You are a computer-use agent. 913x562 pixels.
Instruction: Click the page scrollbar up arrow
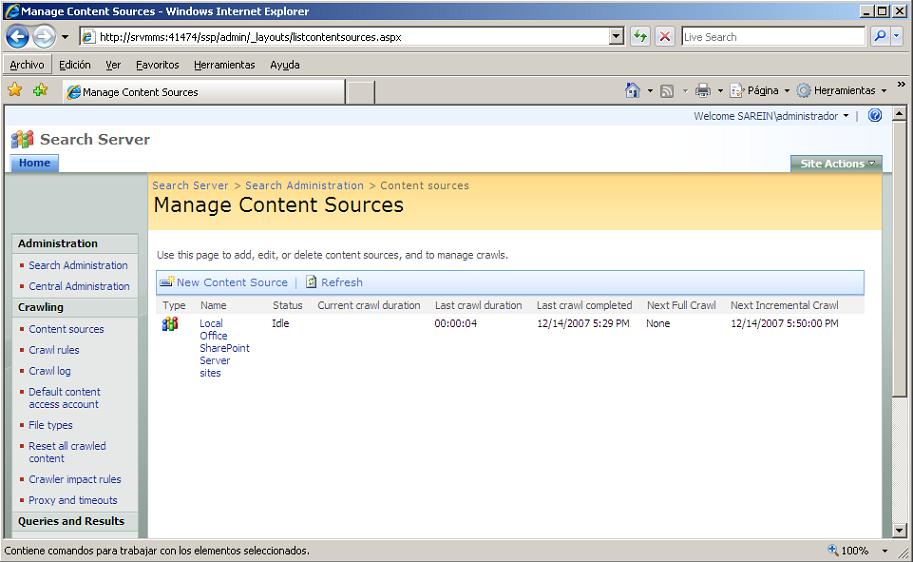tap(900, 113)
